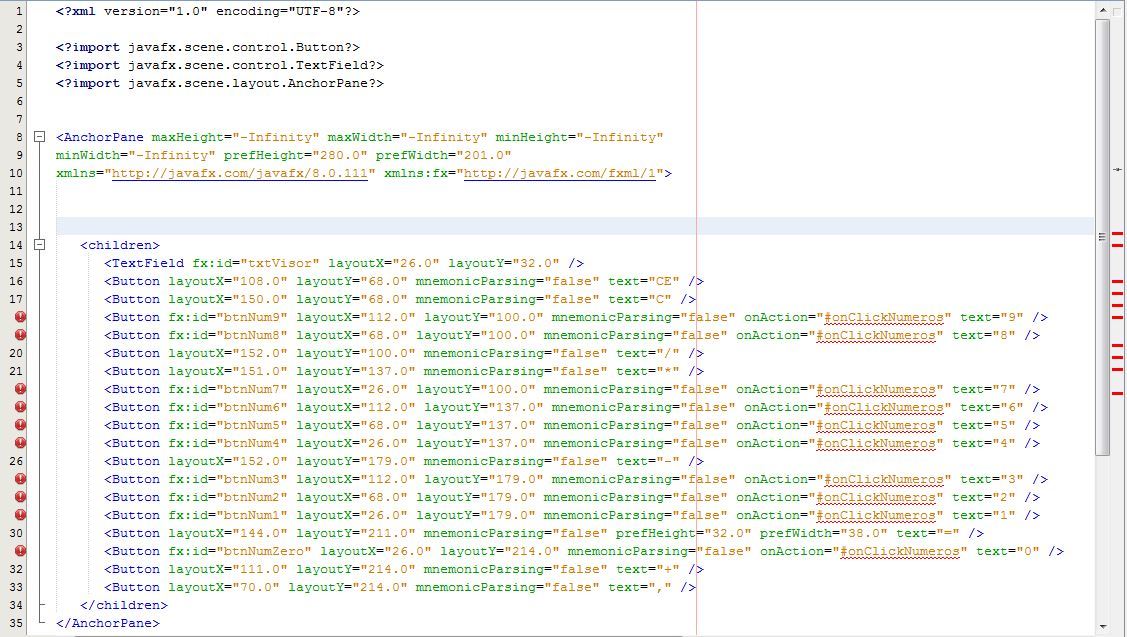Collapse the AnchorPane code fold
The image size is (1127, 637).
(40, 137)
